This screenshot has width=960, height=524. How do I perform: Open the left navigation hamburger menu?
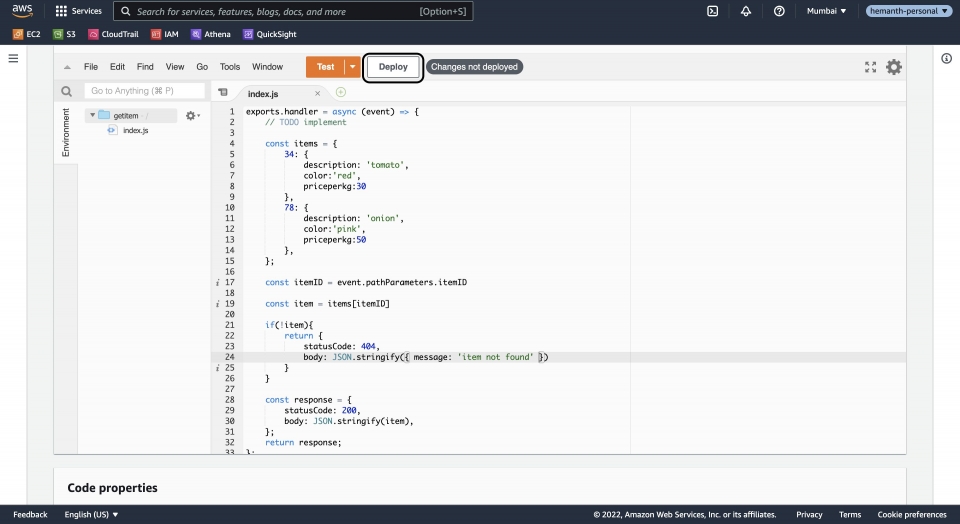tap(13, 58)
